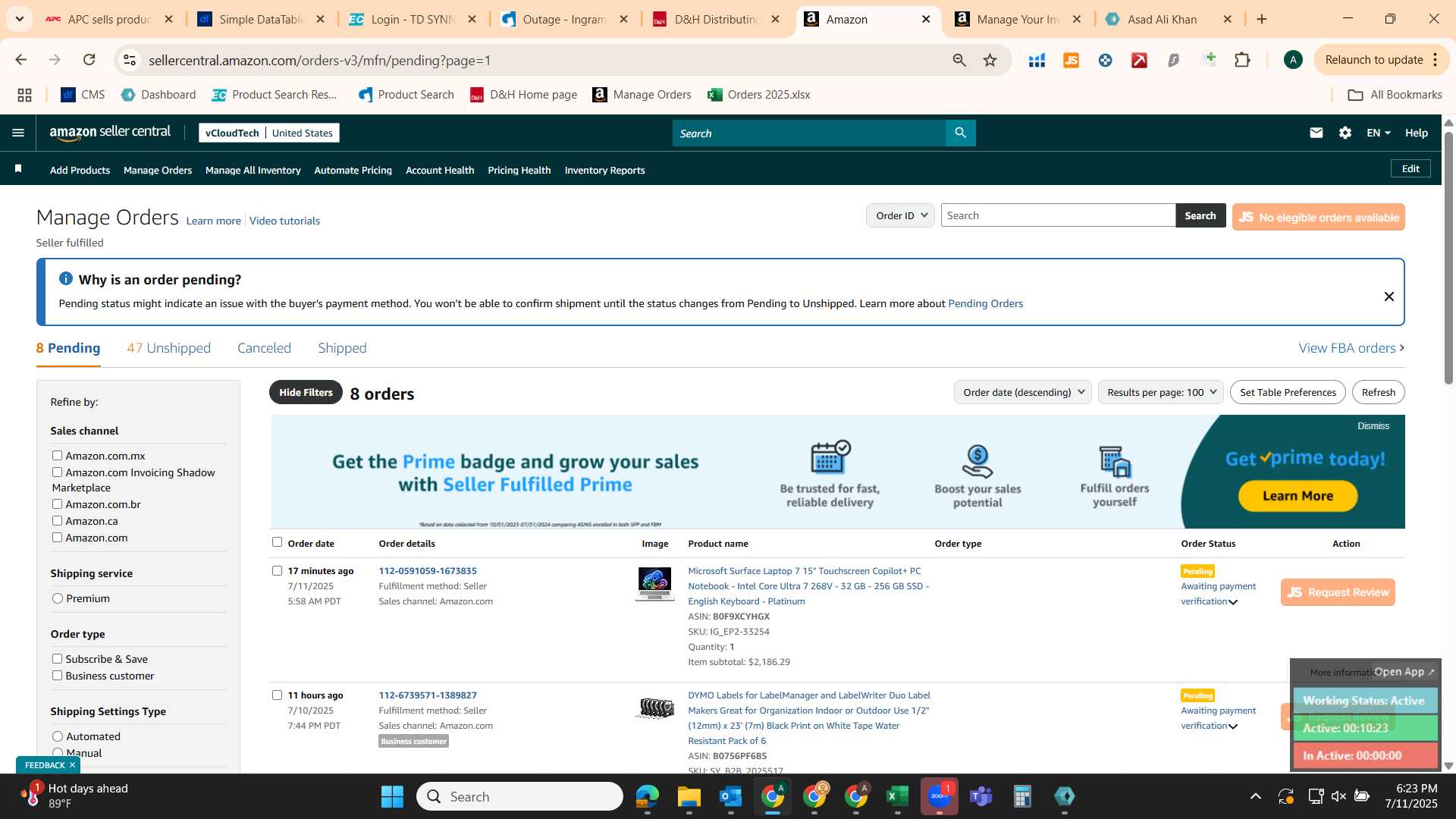
Task: Open Manage All Inventory menu item
Action: click(x=253, y=170)
